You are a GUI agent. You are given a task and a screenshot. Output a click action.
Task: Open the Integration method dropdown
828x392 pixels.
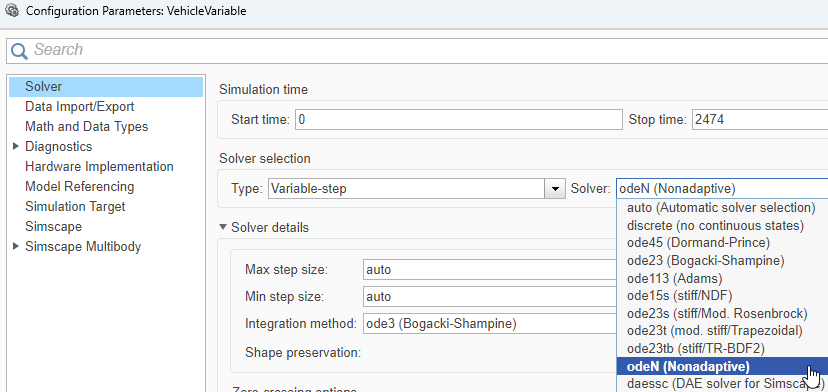(490, 323)
